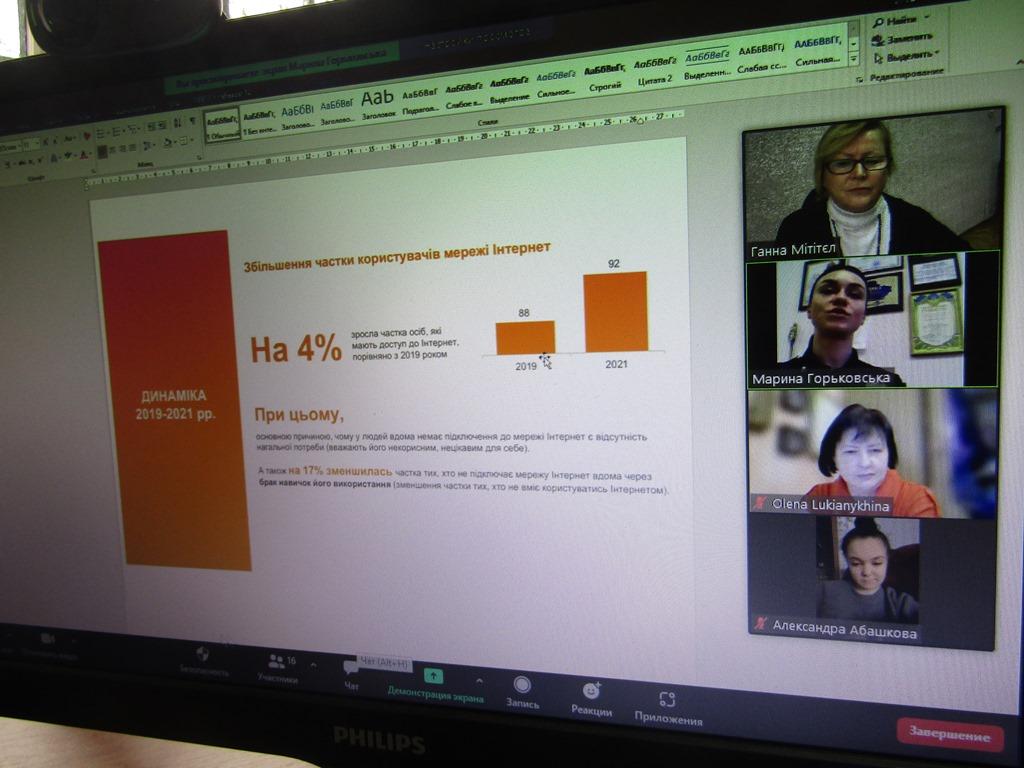The image size is (1024, 768).
Task: Click the clear formatting icon (red eraser)
Action: coord(87,136)
